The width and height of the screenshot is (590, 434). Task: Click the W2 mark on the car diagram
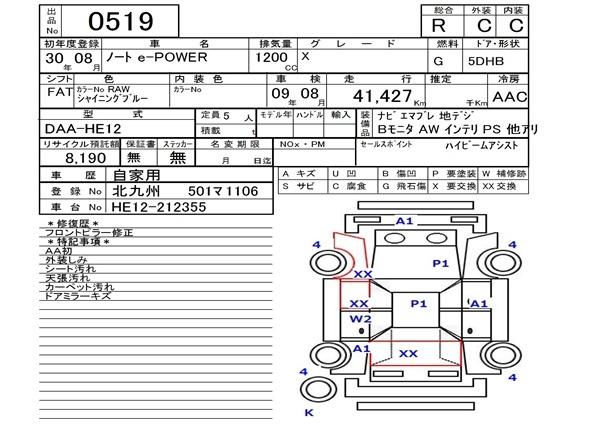[360, 319]
